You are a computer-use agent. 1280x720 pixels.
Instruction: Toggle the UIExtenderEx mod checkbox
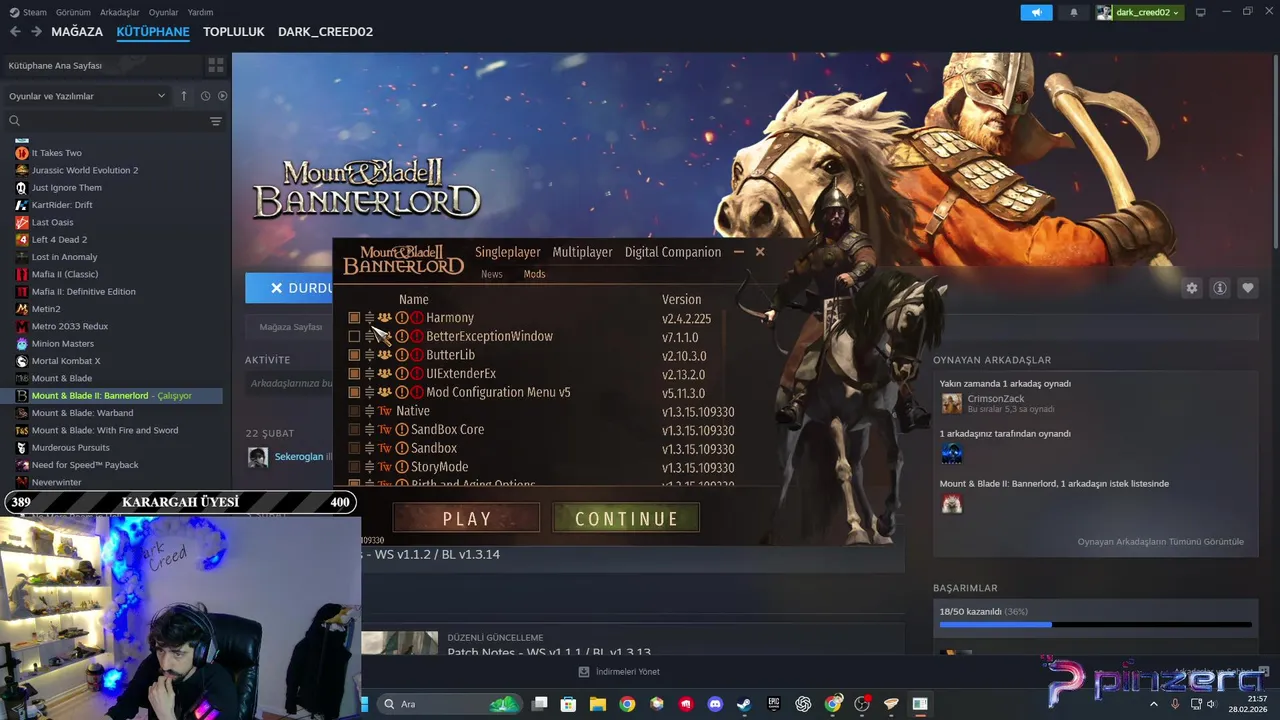coord(354,374)
